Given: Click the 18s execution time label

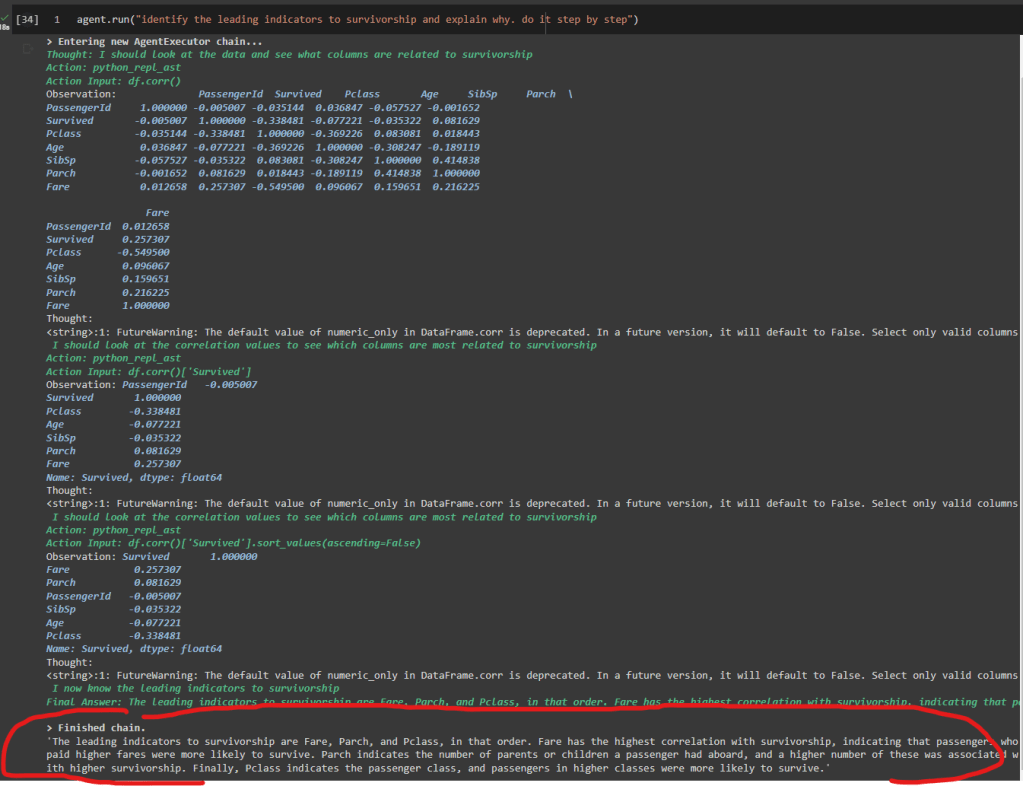Looking at the screenshot, I should point(5,27).
